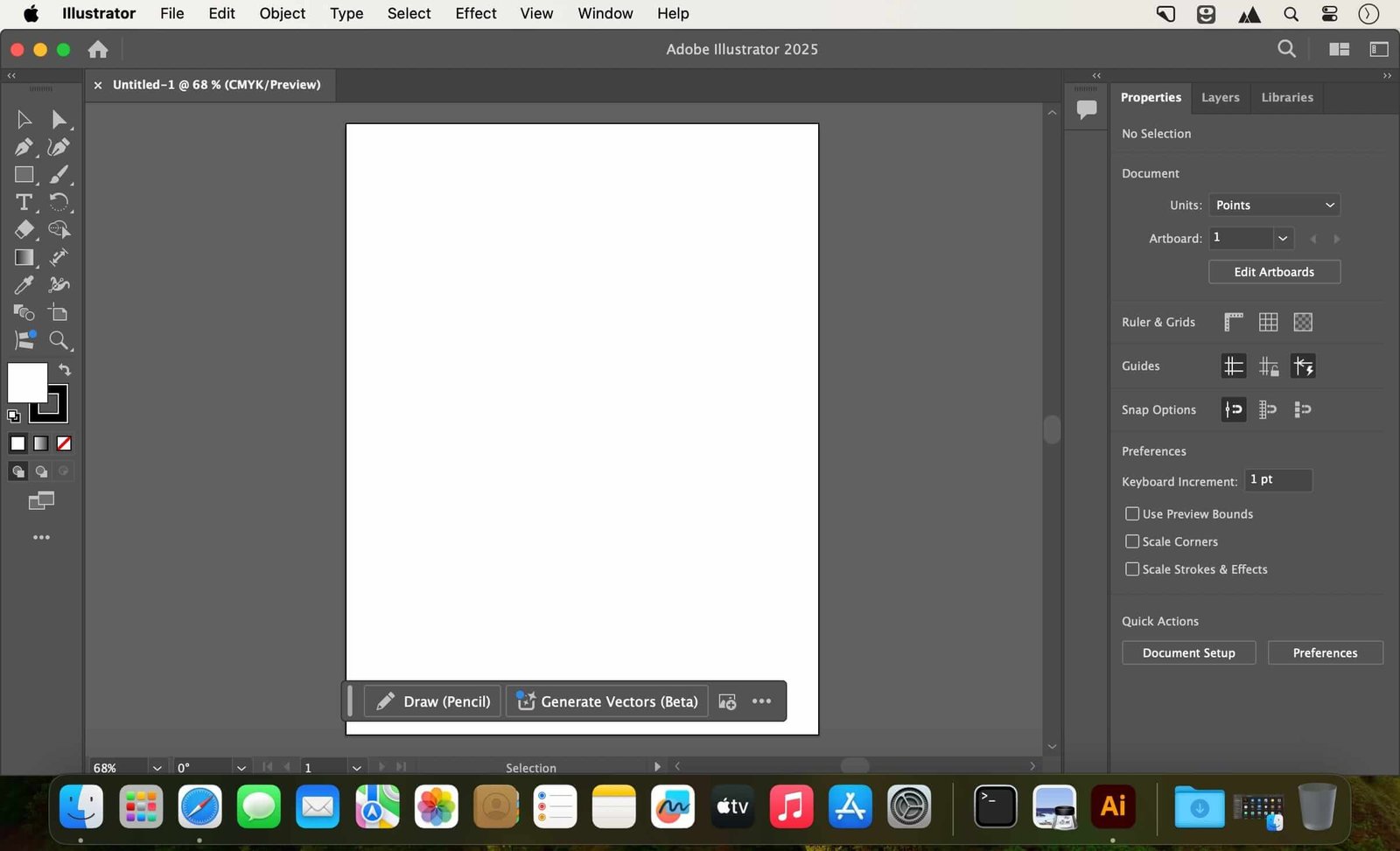
Task: Open Document Setup
Action: coord(1188,652)
